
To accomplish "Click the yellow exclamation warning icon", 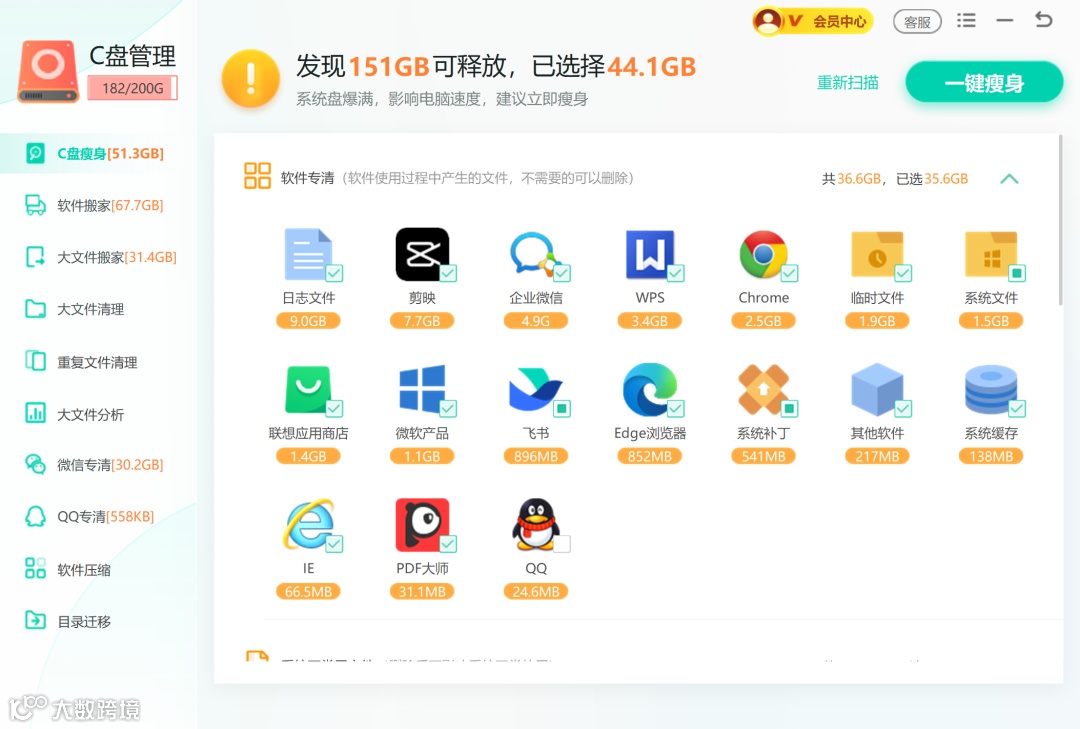I will click(250, 78).
